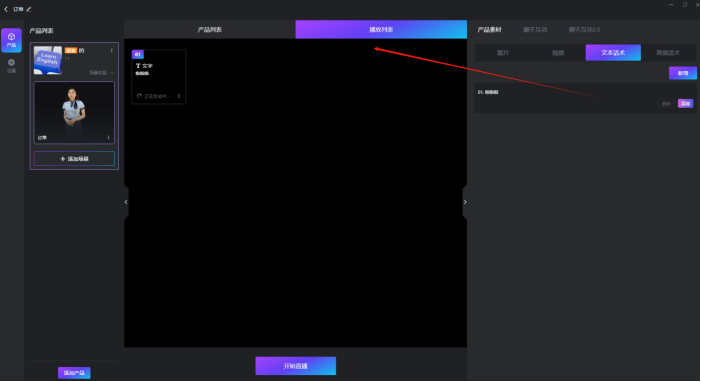Open the 聊天互动2.0 tab
701x382 pixels.
click(x=584, y=30)
